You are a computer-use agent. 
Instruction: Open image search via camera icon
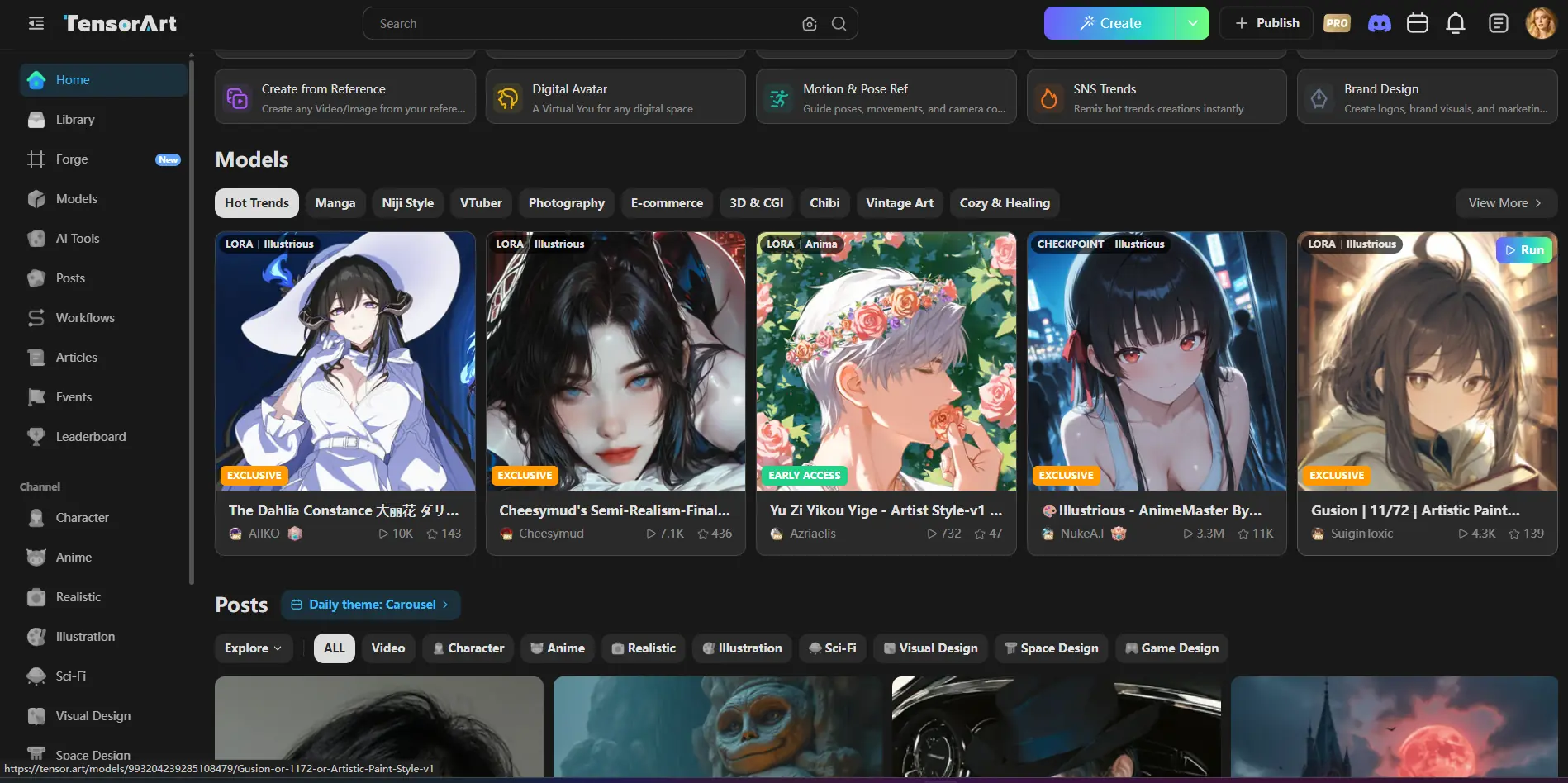pyautogui.click(x=810, y=24)
